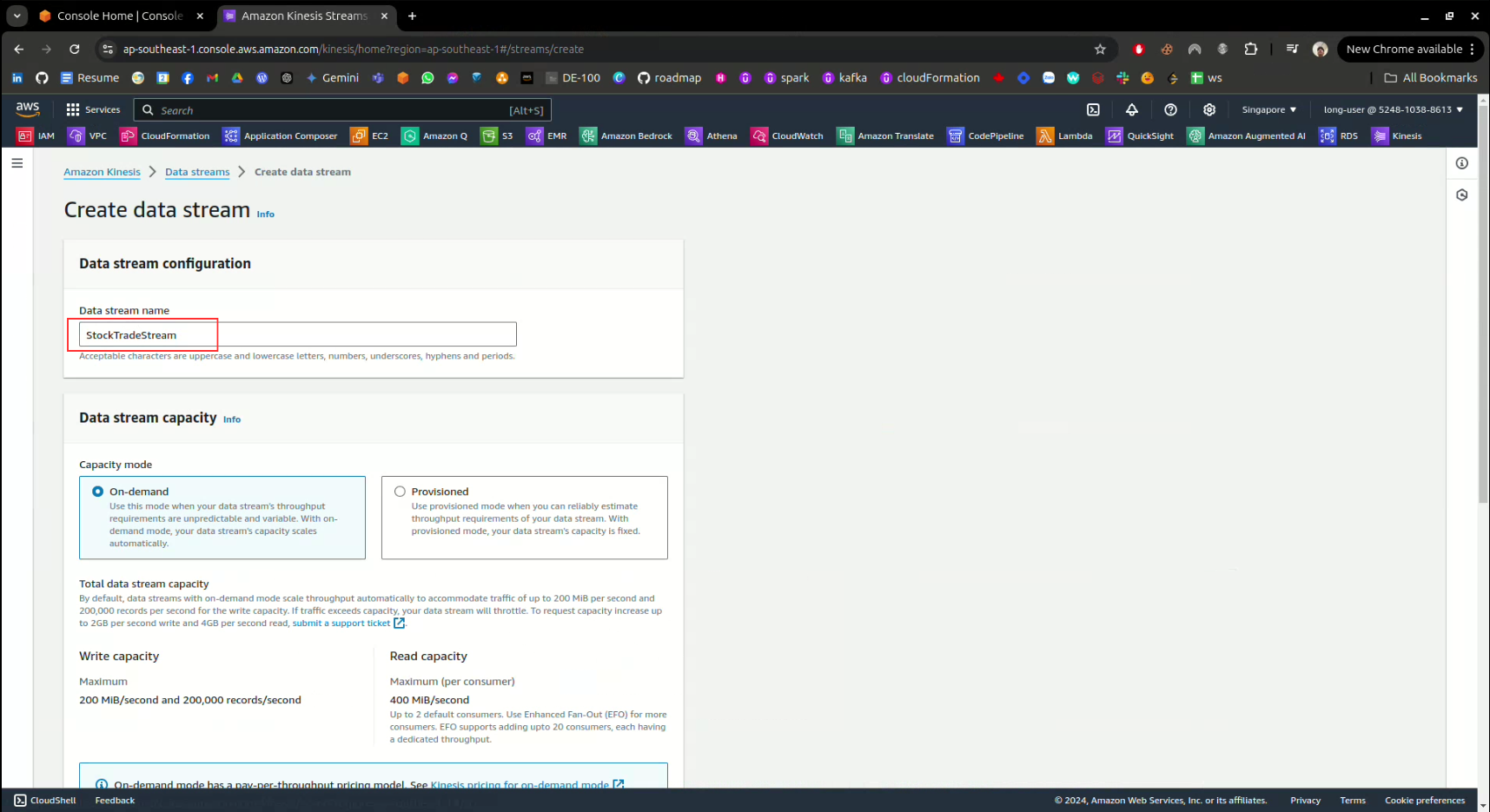The height and width of the screenshot is (812, 1490).
Task: Open All Bookmarks folder
Action: point(1430,78)
